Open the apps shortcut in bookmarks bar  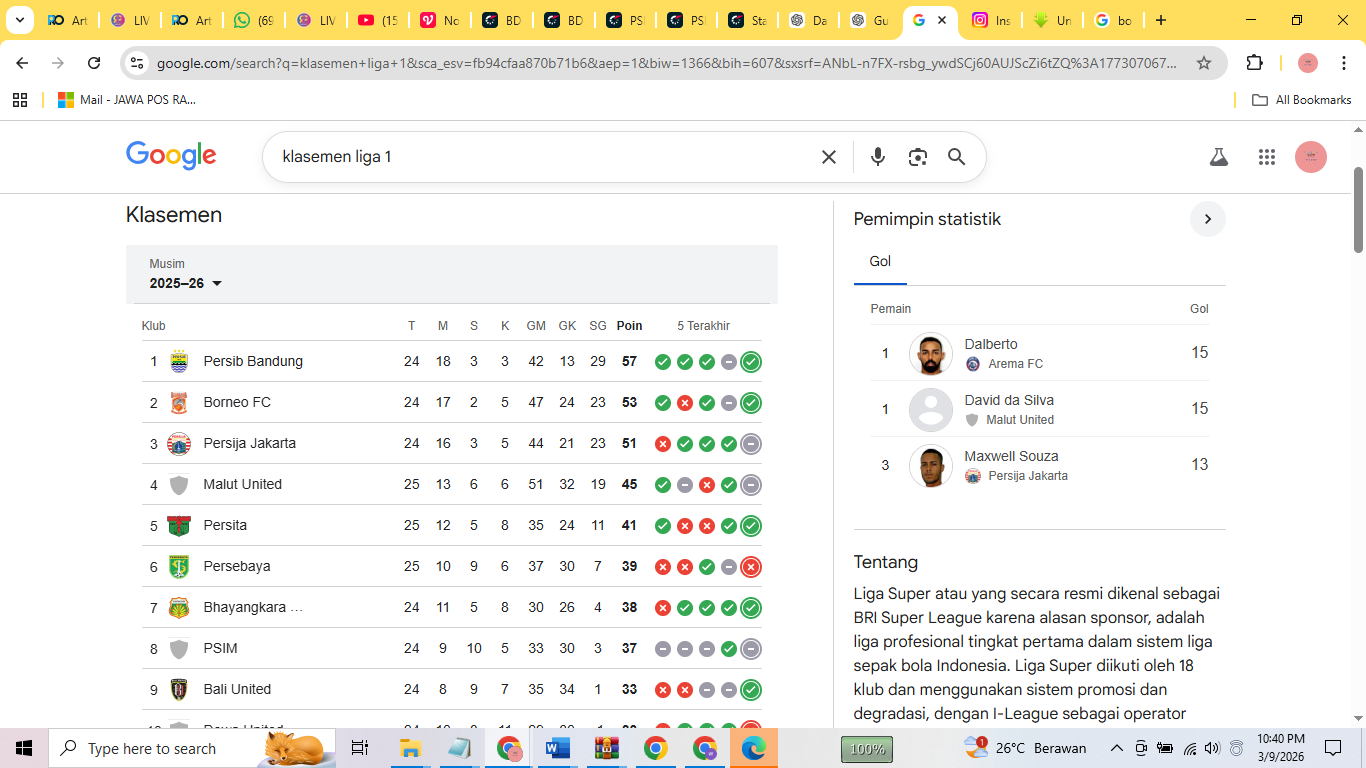20,100
